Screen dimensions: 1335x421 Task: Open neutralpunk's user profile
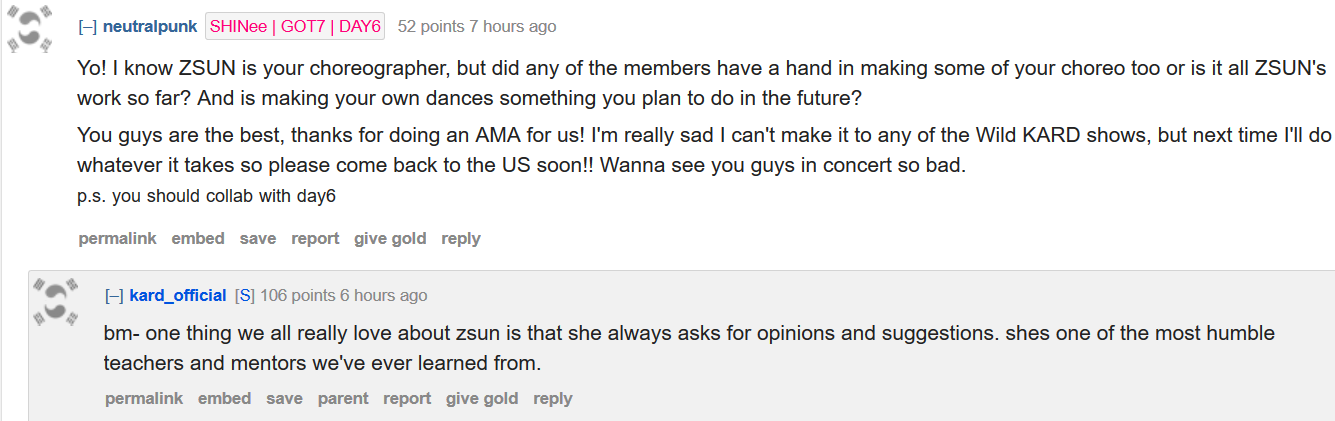(x=150, y=27)
